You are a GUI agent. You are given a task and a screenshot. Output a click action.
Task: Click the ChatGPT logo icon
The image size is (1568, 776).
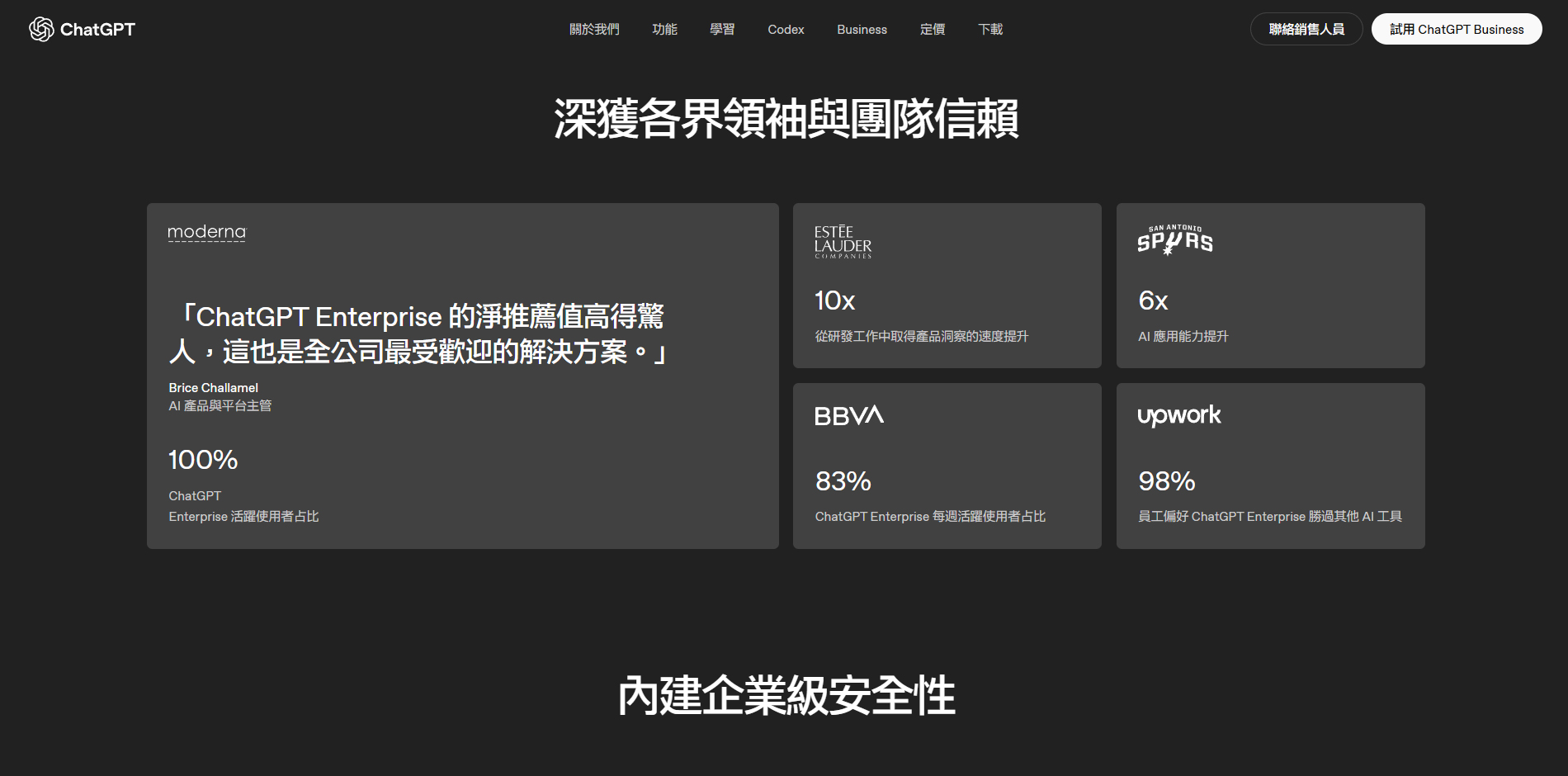tap(41, 30)
